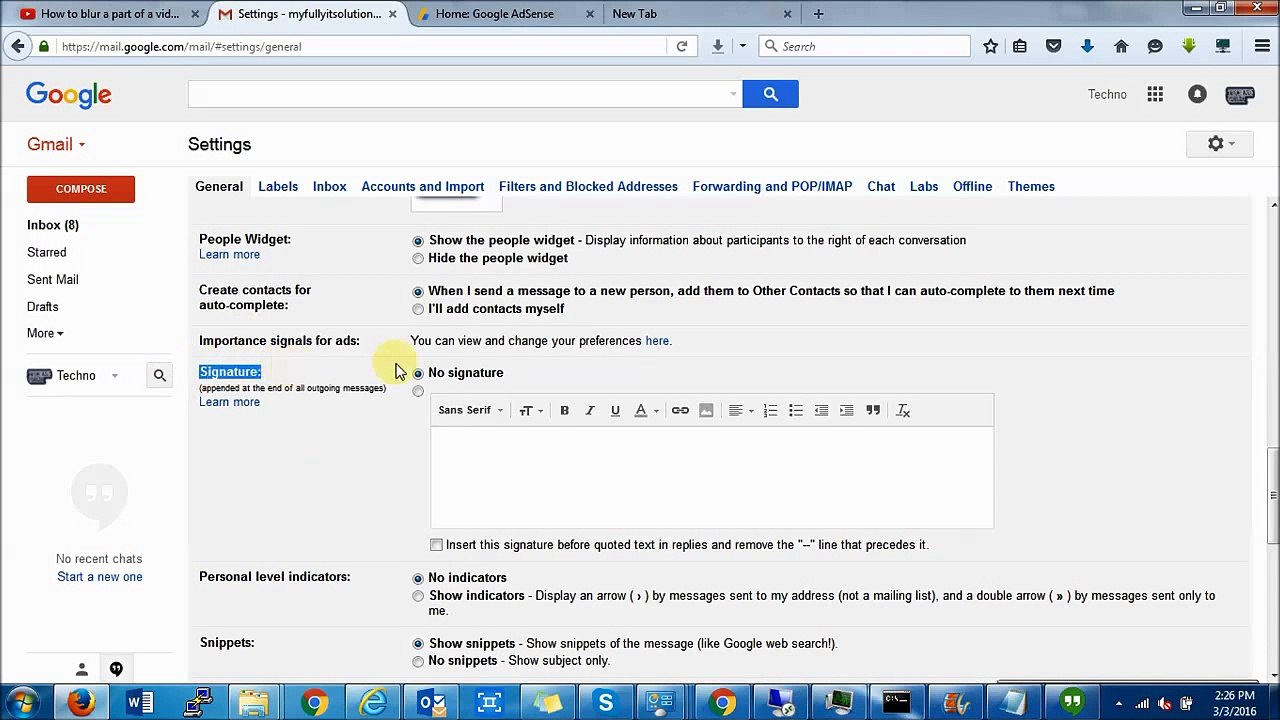Screen dimensions: 1280x720
Task: Open the text alignment dropdown
Action: [741, 410]
